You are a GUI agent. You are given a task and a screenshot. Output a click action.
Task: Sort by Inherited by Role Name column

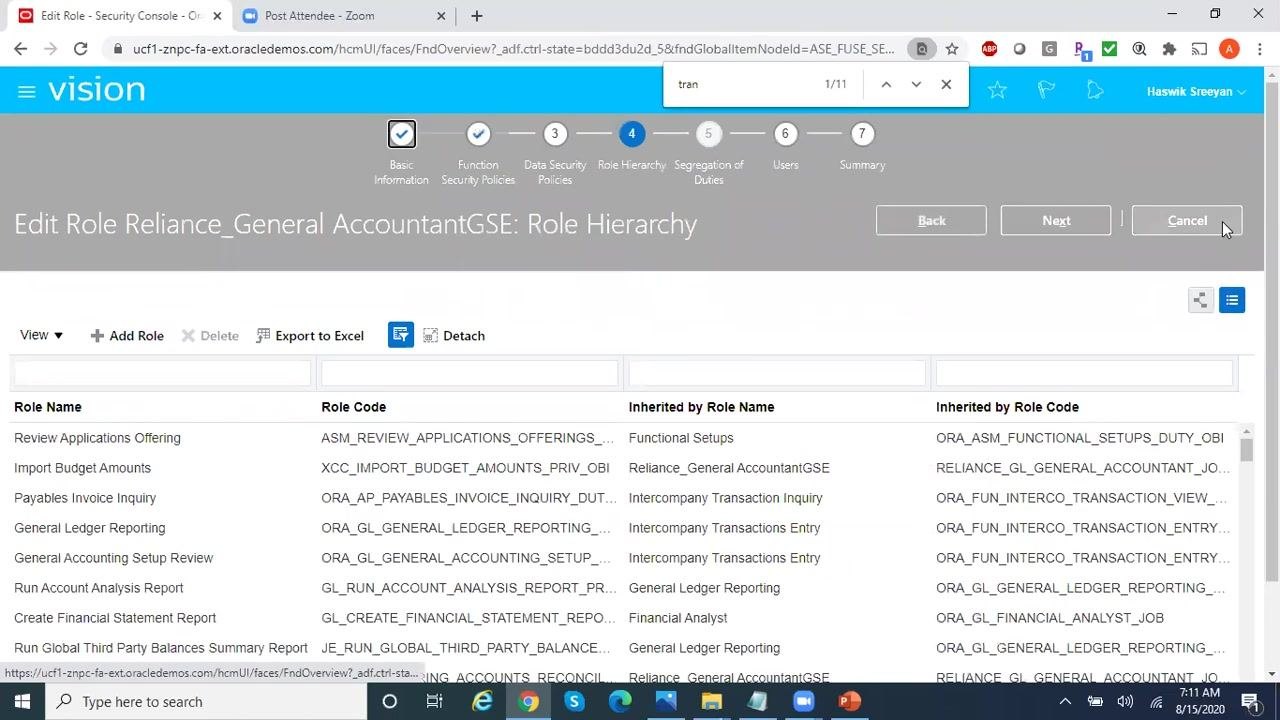coord(701,407)
